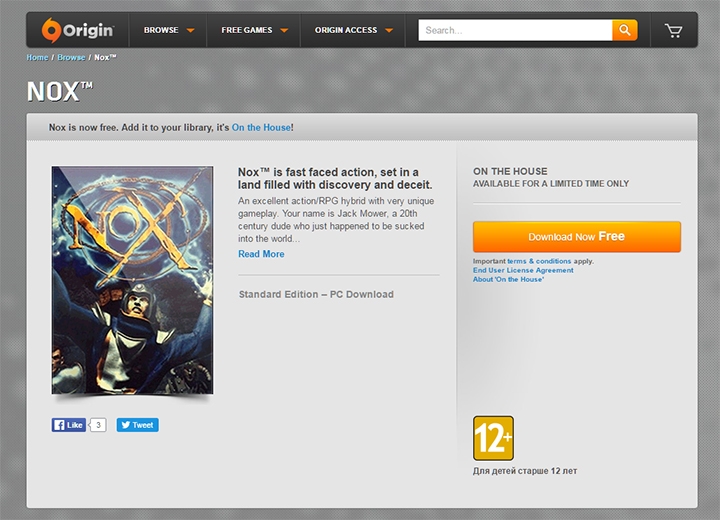The image size is (720, 520).
Task: Click the Facebook like count 3
Action: pos(98,425)
